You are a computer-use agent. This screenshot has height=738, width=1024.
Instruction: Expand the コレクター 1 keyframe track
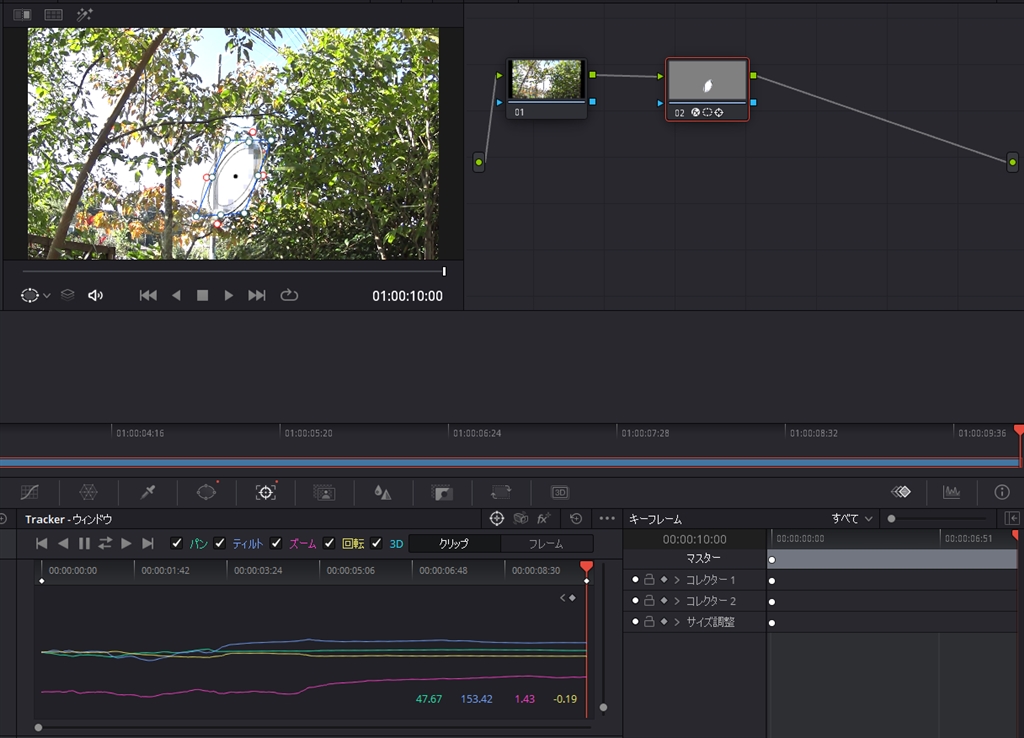pyautogui.click(x=677, y=580)
